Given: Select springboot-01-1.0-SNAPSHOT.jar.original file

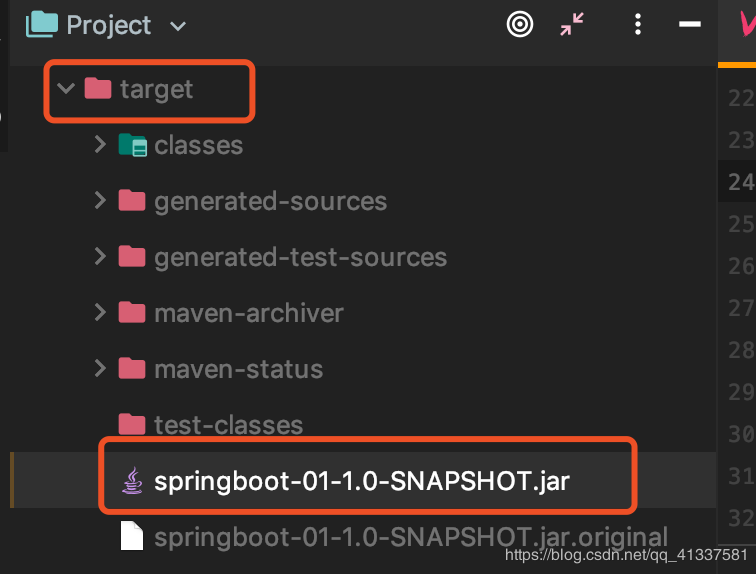Looking at the screenshot, I should coord(410,538).
